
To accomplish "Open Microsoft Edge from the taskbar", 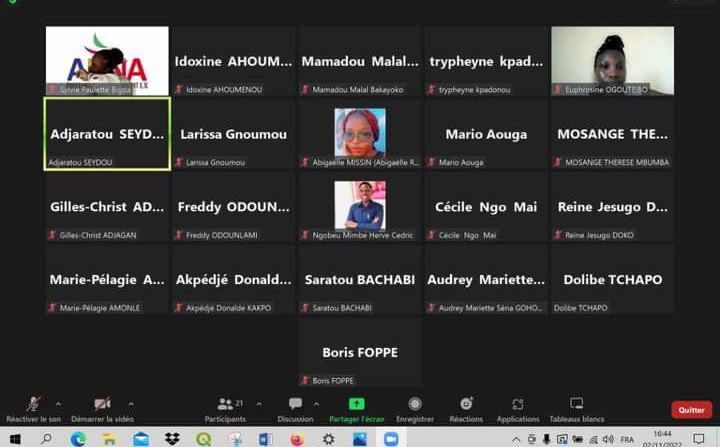I will (x=78, y=439).
